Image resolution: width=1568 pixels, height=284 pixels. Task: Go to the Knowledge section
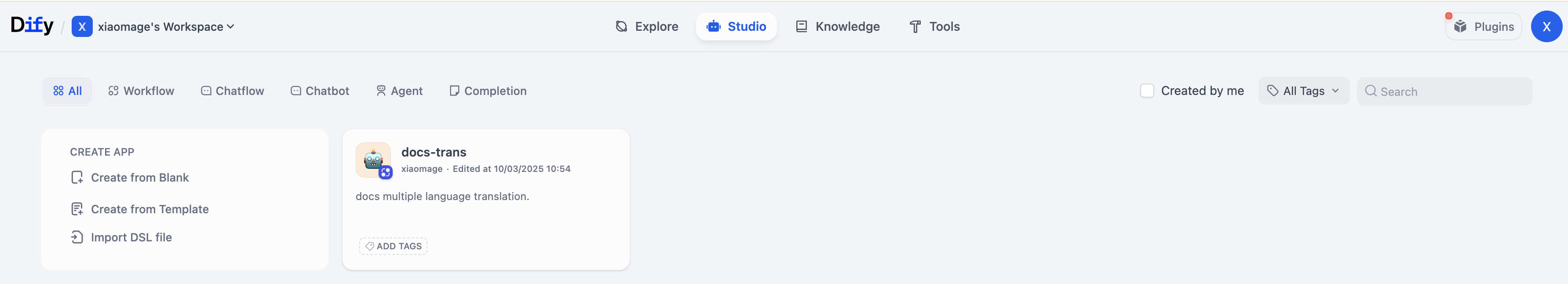tap(838, 27)
